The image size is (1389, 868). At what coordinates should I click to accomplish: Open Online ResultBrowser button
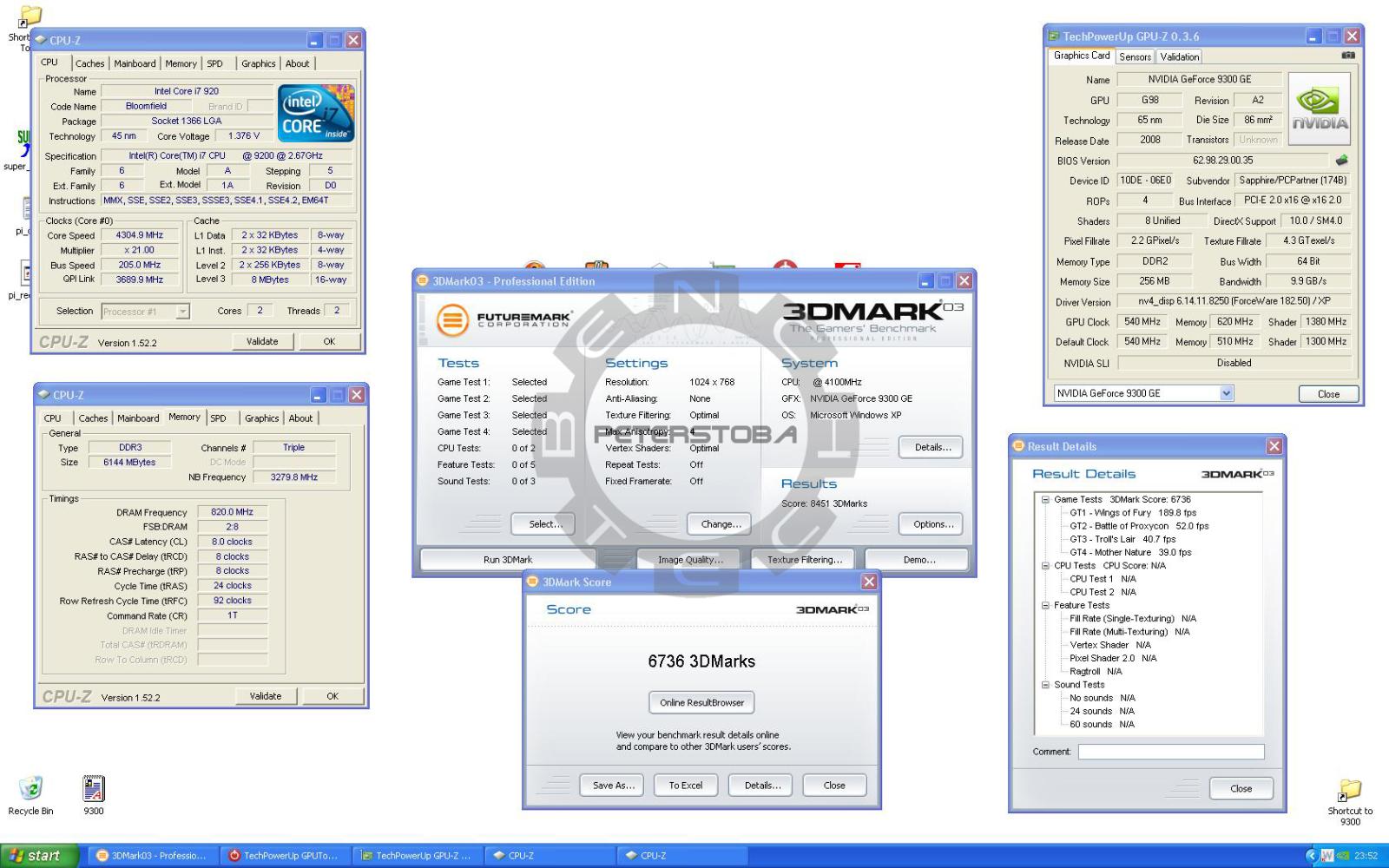click(701, 702)
